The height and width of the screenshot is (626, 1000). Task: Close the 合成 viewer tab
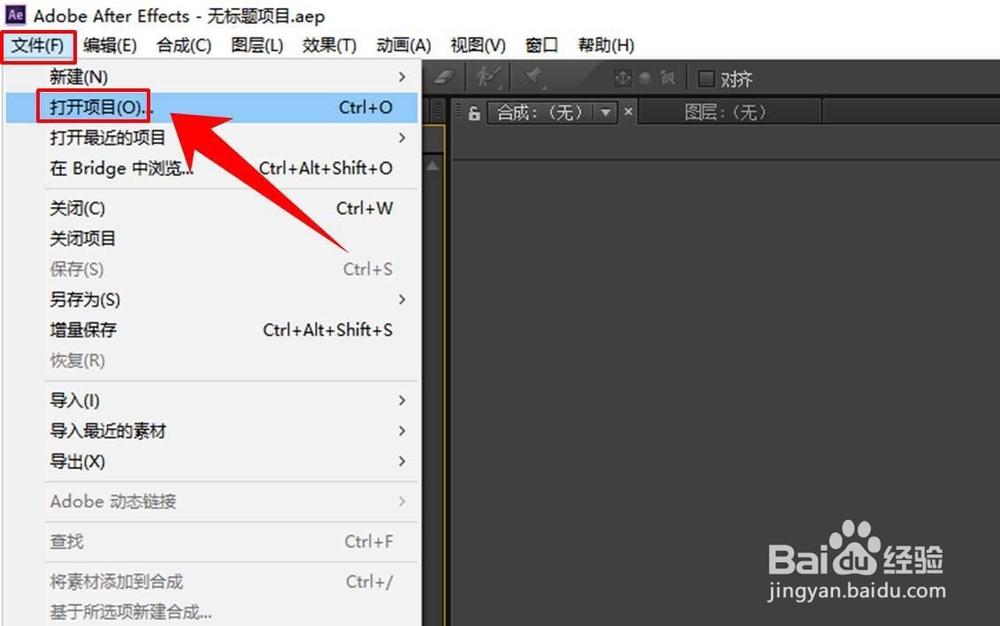[x=628, y=112]
